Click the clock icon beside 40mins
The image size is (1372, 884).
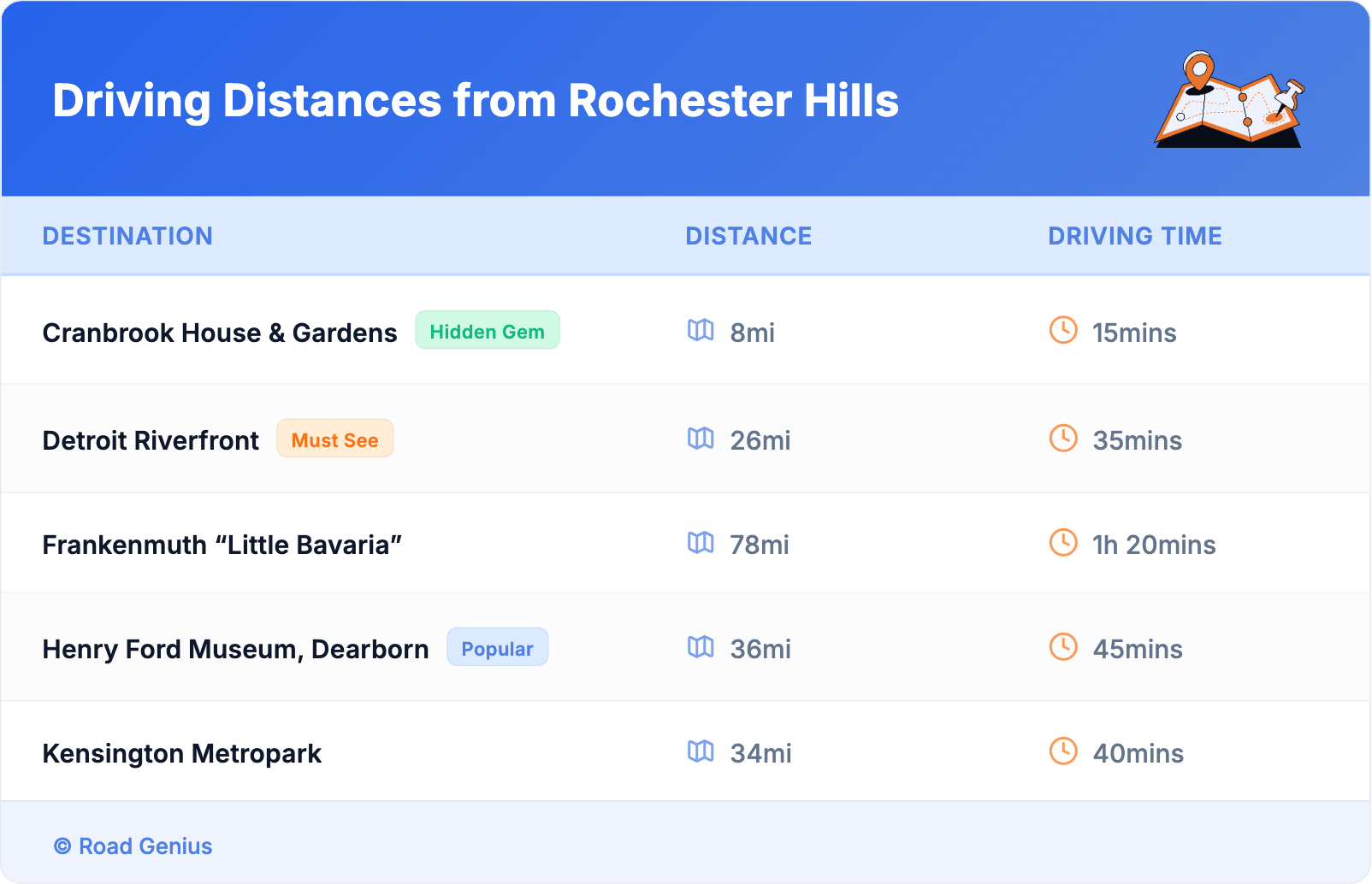click(x=1063, y=751)
